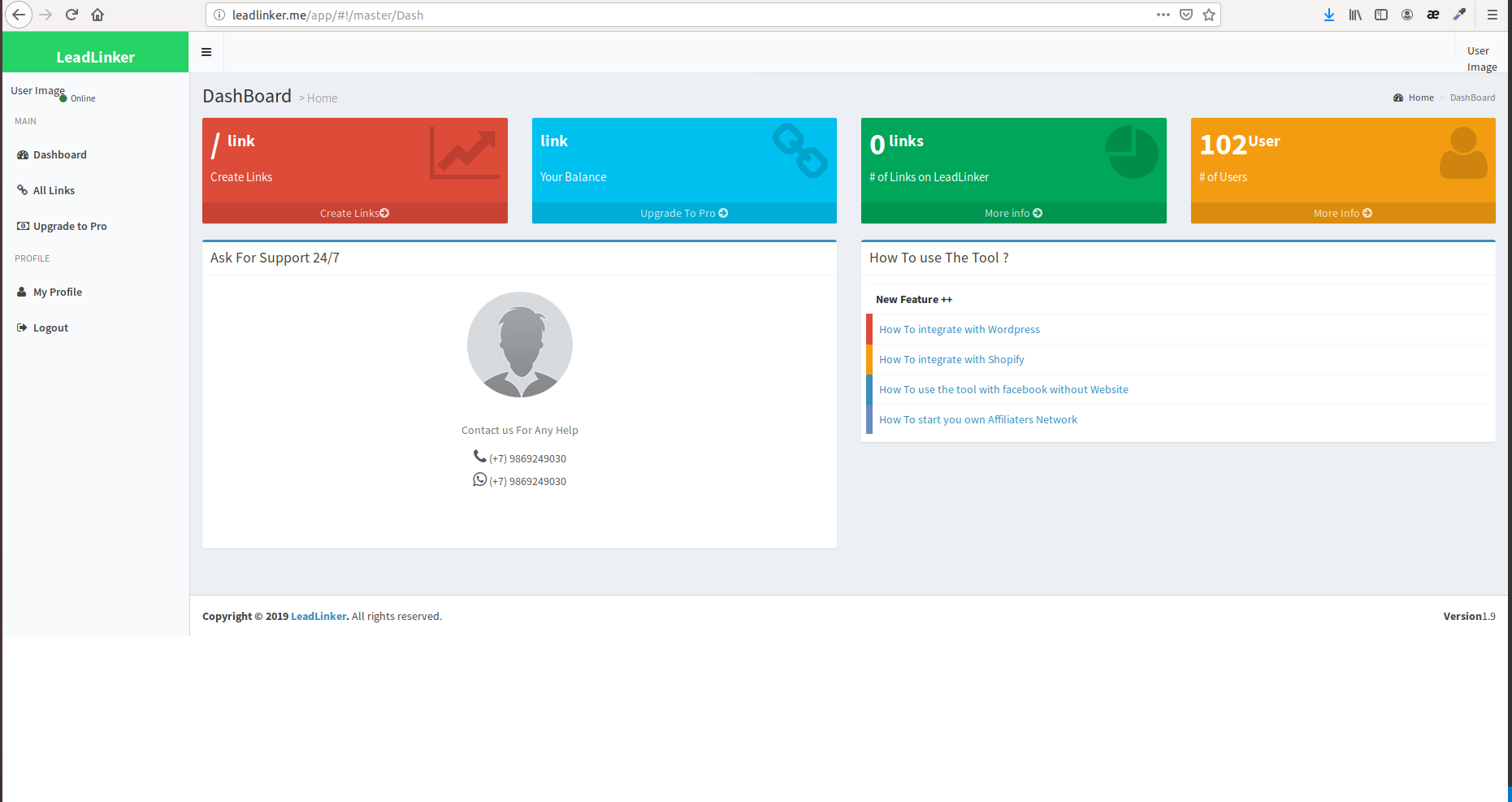This screenshot has height=802, width=1512.
Task: Click the browser forward arrow
Action: (45, 15)
